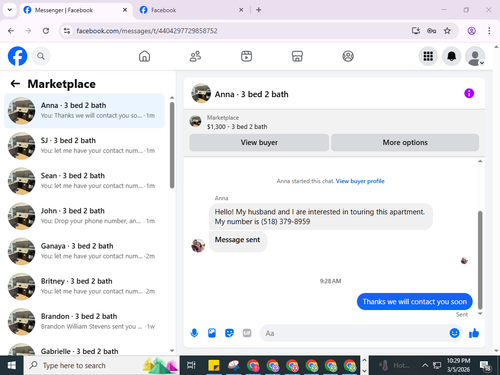
Task: Open the View buyer profile link
Action: (x=360, y=181)
